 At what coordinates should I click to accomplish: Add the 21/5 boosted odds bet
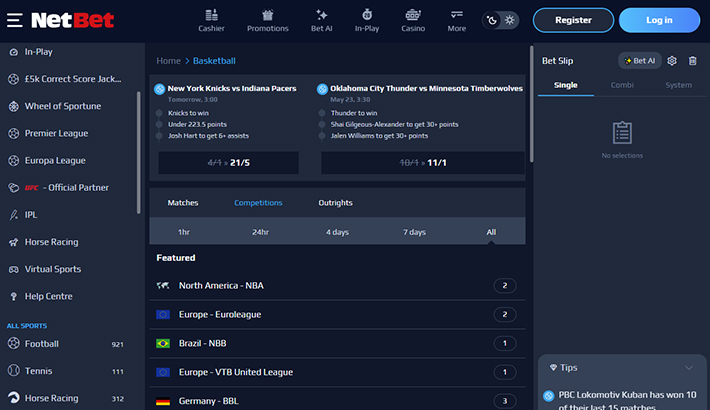[229, 163]
